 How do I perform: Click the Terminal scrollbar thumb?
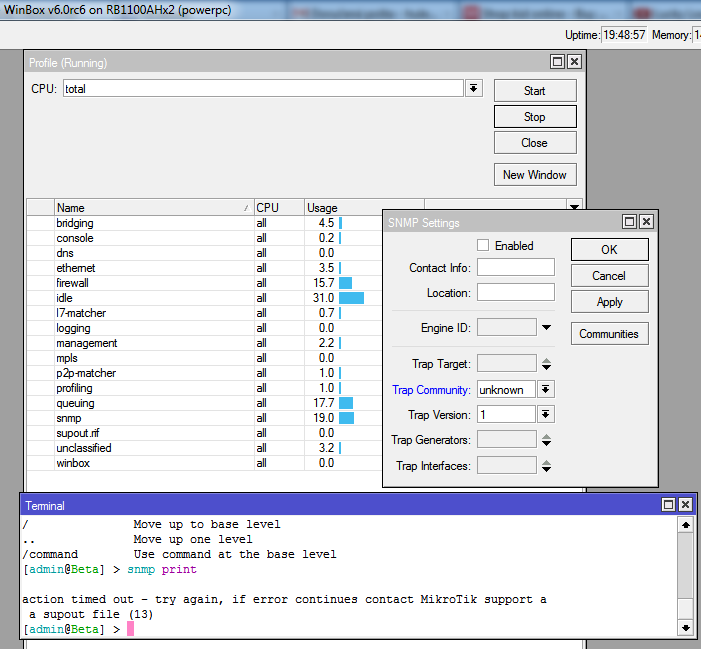coord(685,607)
